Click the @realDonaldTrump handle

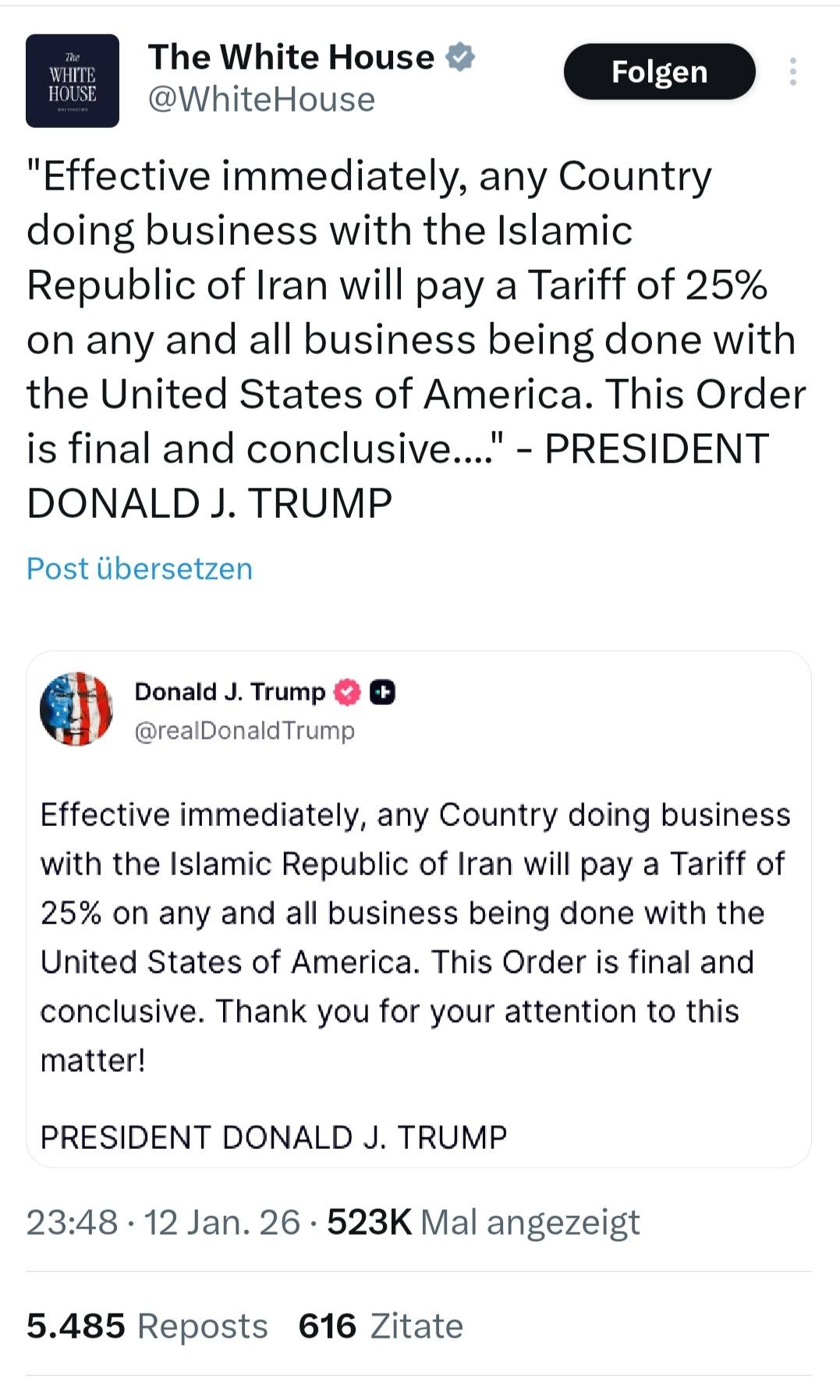[x=244, y=731]
